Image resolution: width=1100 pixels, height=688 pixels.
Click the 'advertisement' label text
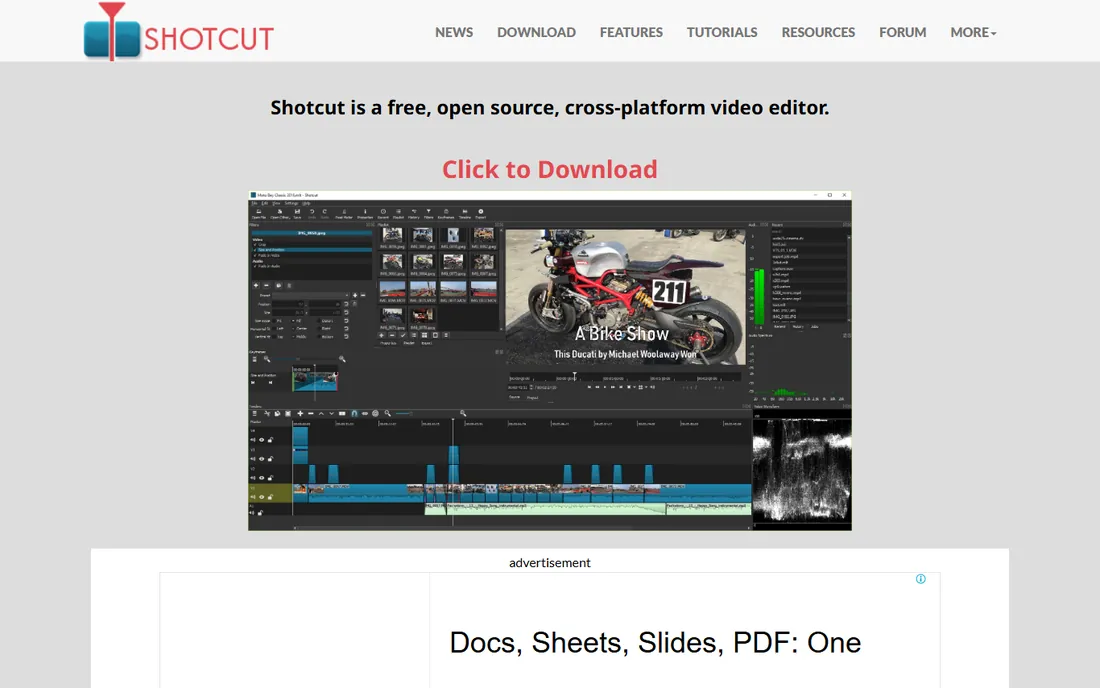click(549, 562)
